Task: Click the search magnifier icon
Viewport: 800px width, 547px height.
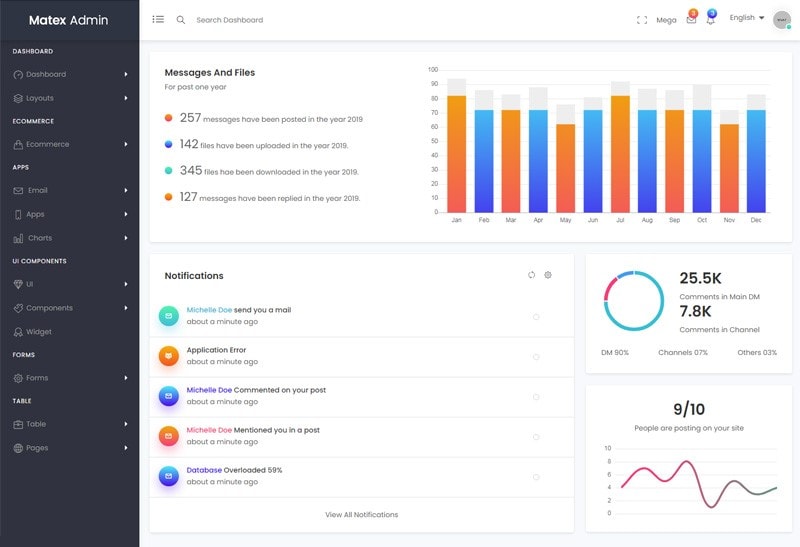Action: [181, 20]
